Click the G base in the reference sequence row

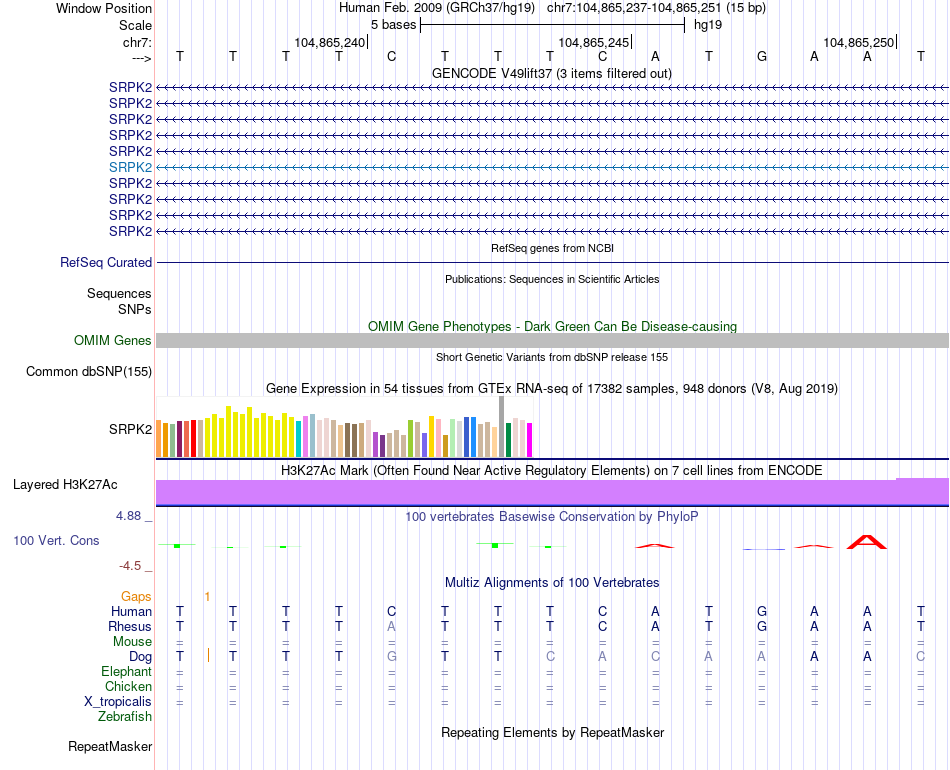762,56
